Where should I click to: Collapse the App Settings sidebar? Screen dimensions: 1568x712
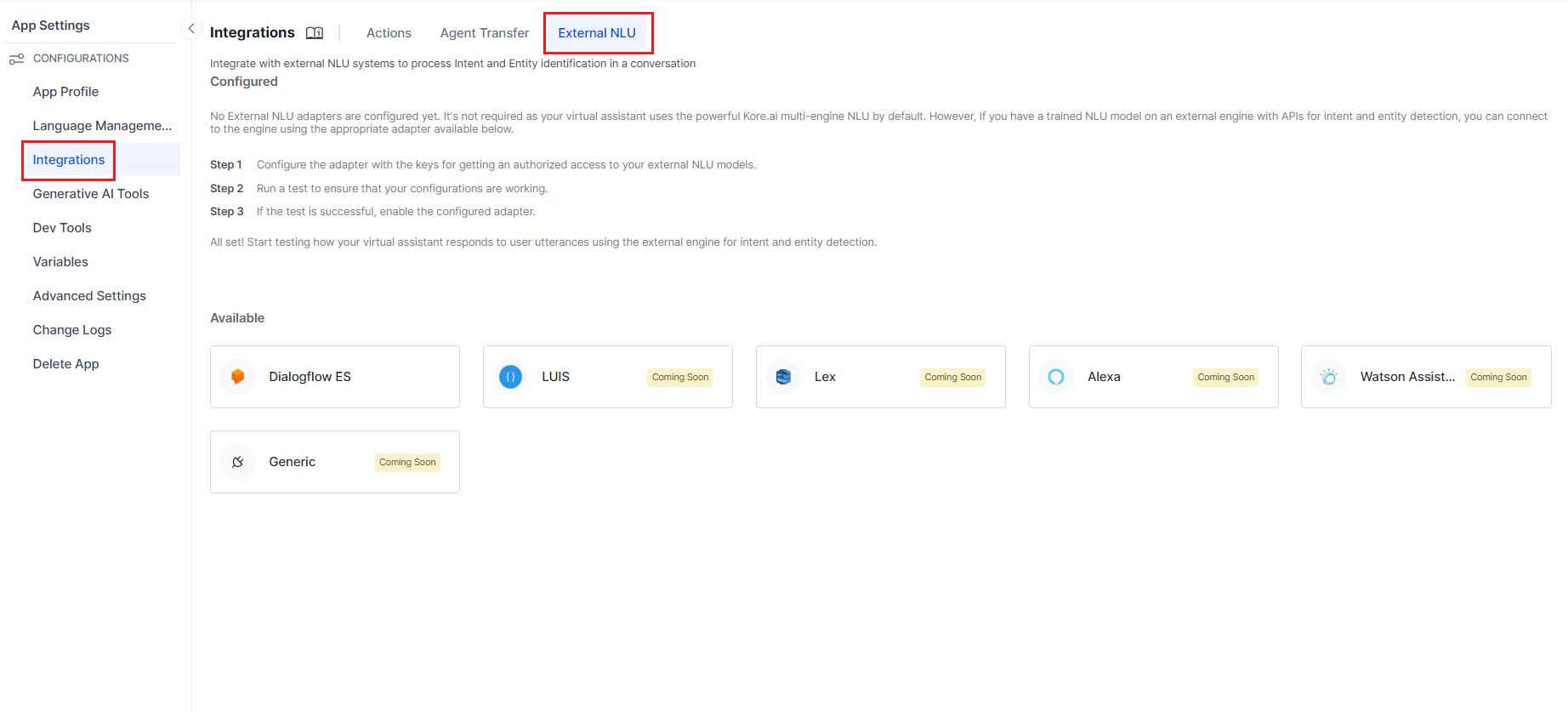point(191,29)
